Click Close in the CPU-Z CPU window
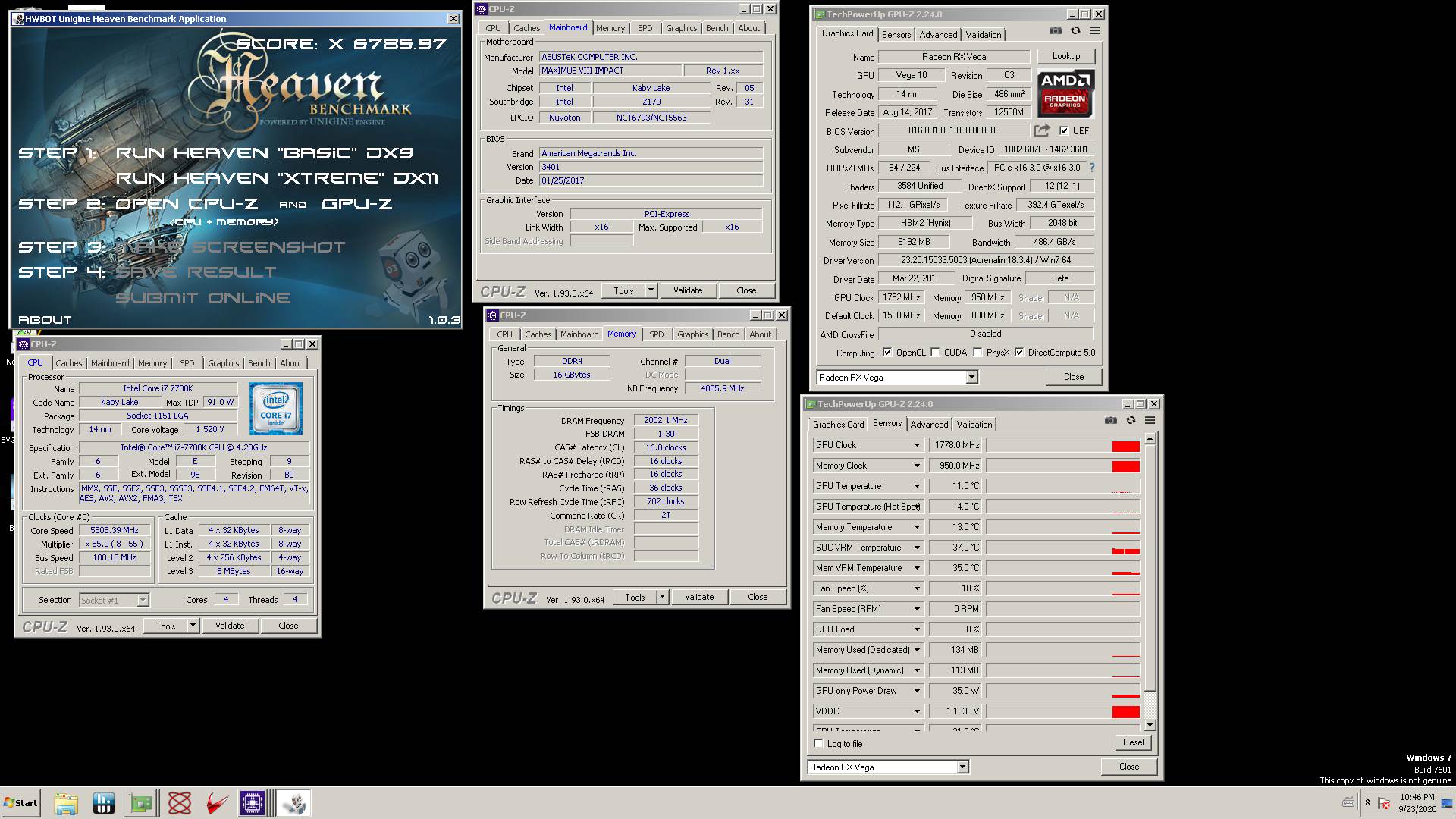This screenshot has height=819, width=1456. (x=288, y=626)
